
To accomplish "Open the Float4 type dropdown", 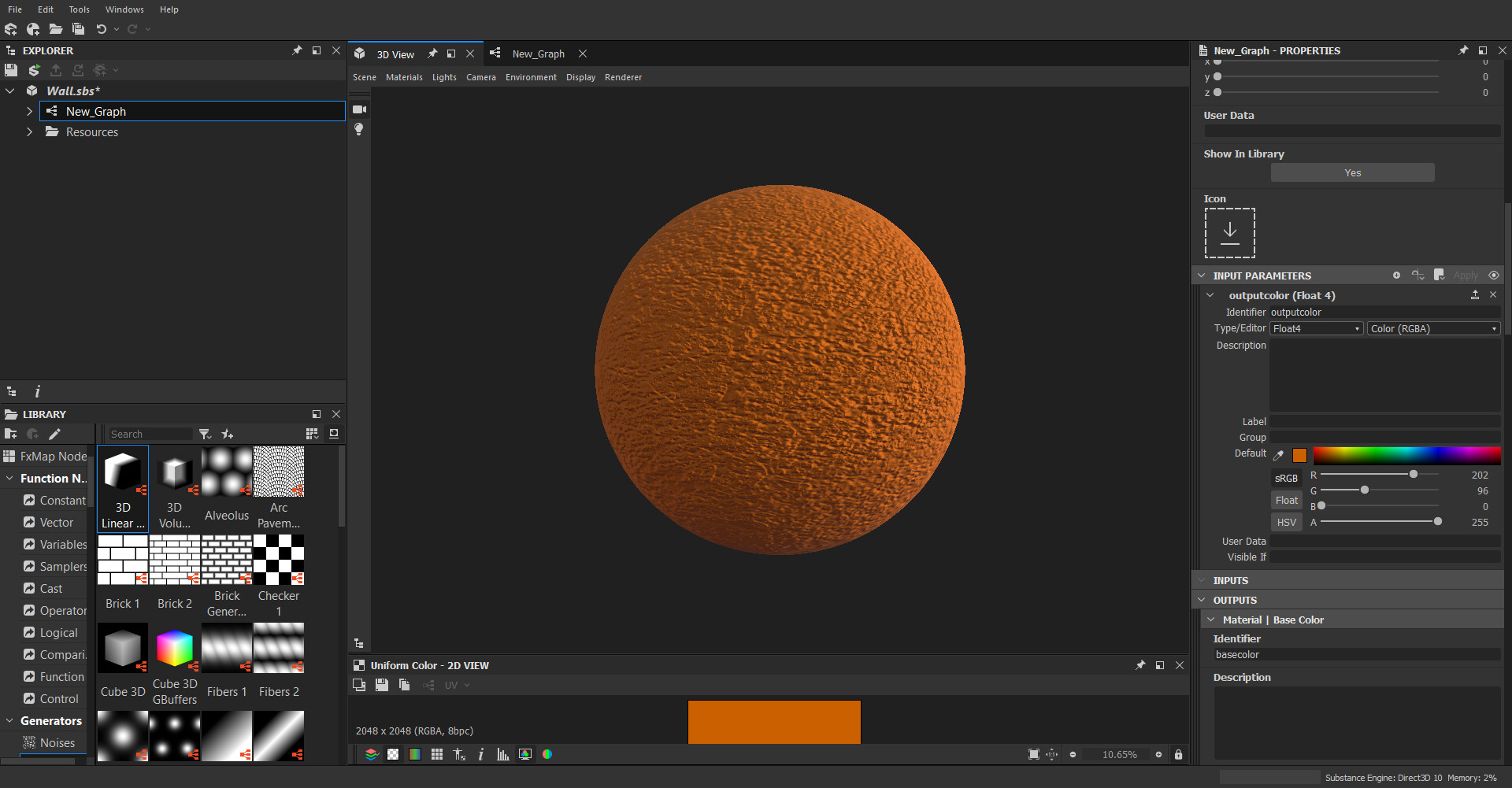I will coord(1315,328).
